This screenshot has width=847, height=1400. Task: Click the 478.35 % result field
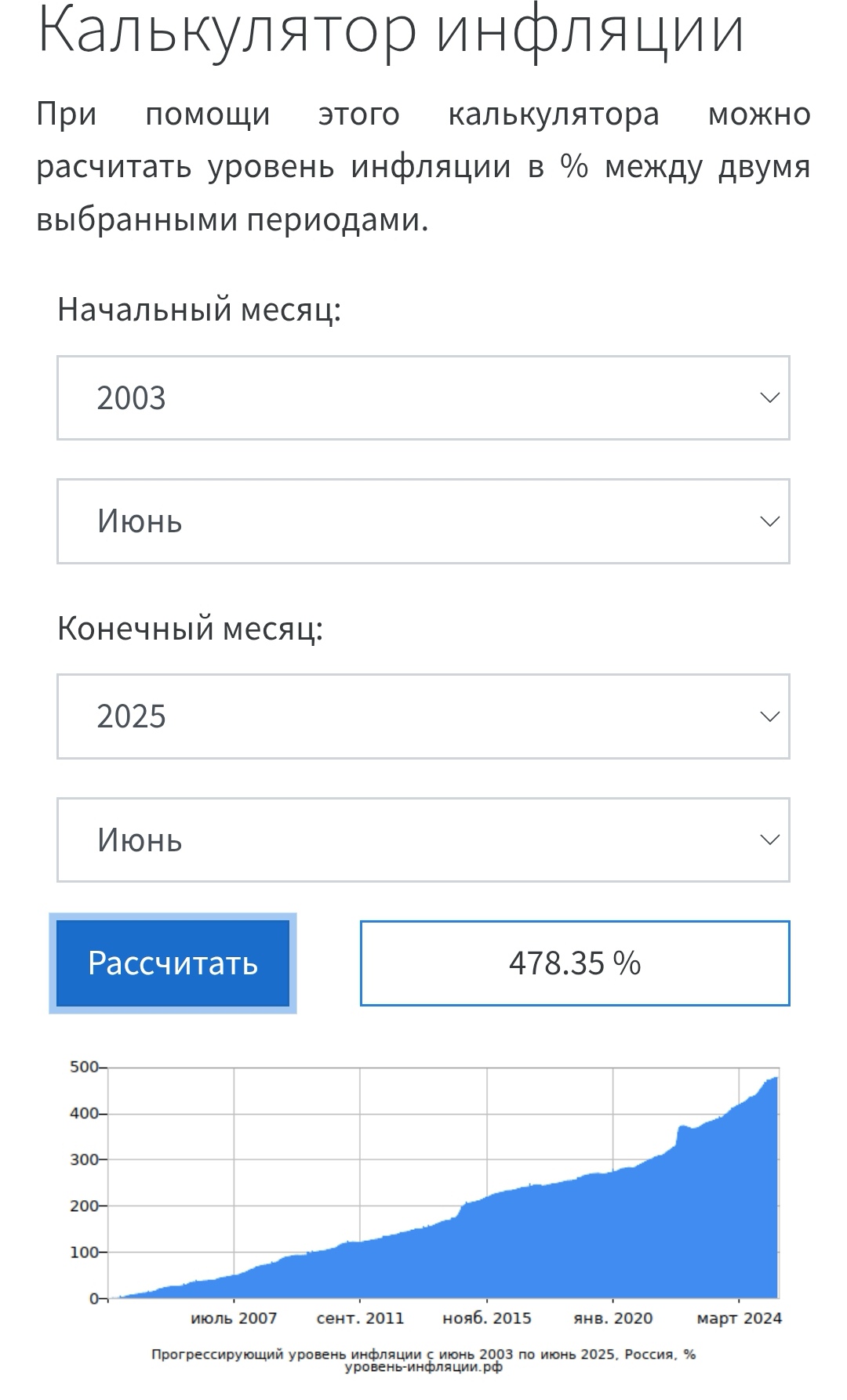coord(575,963)
